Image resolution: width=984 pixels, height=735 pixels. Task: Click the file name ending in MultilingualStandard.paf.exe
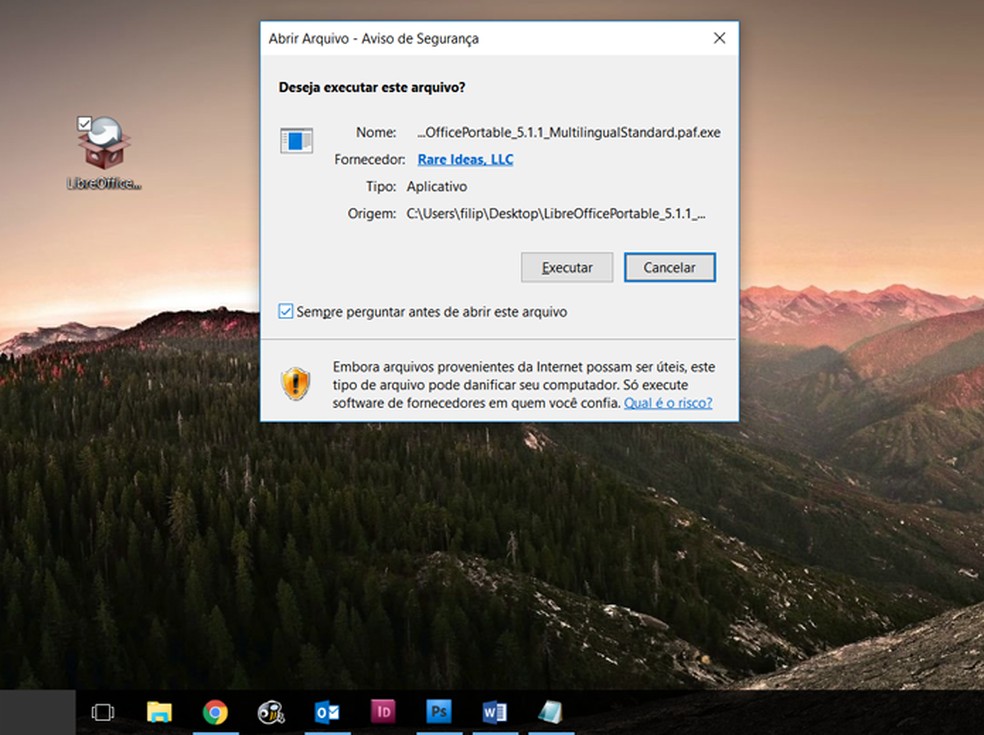point(569,132)
